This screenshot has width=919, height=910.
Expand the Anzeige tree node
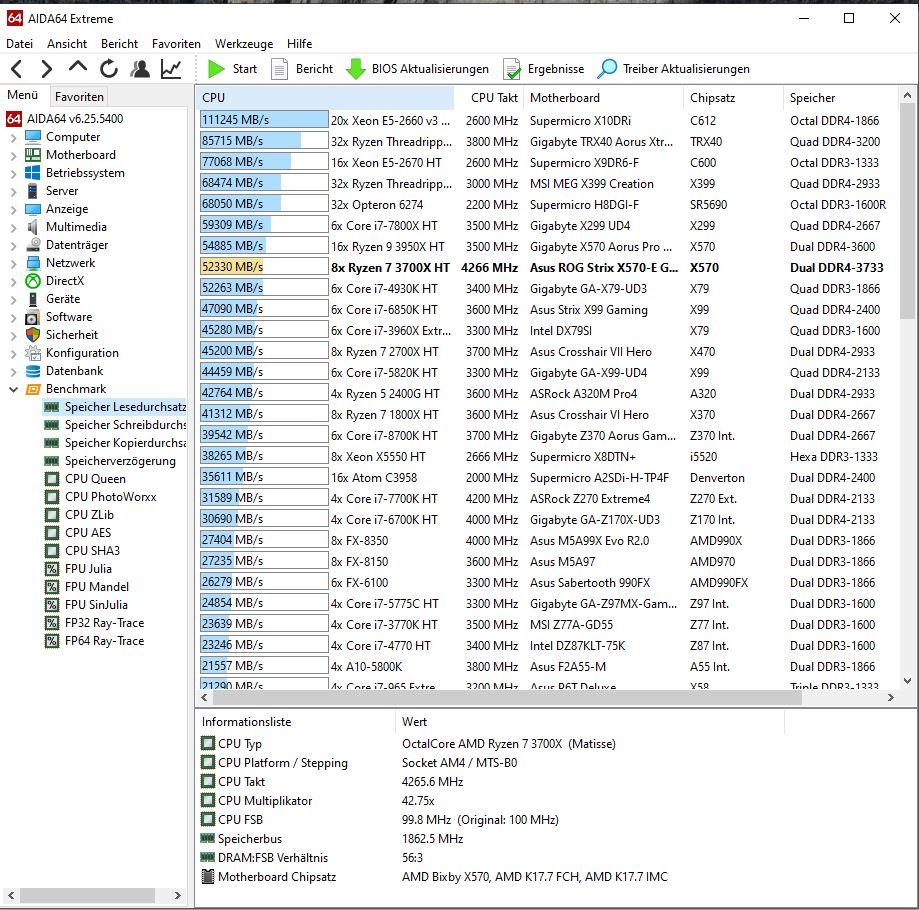coord(13,209)
